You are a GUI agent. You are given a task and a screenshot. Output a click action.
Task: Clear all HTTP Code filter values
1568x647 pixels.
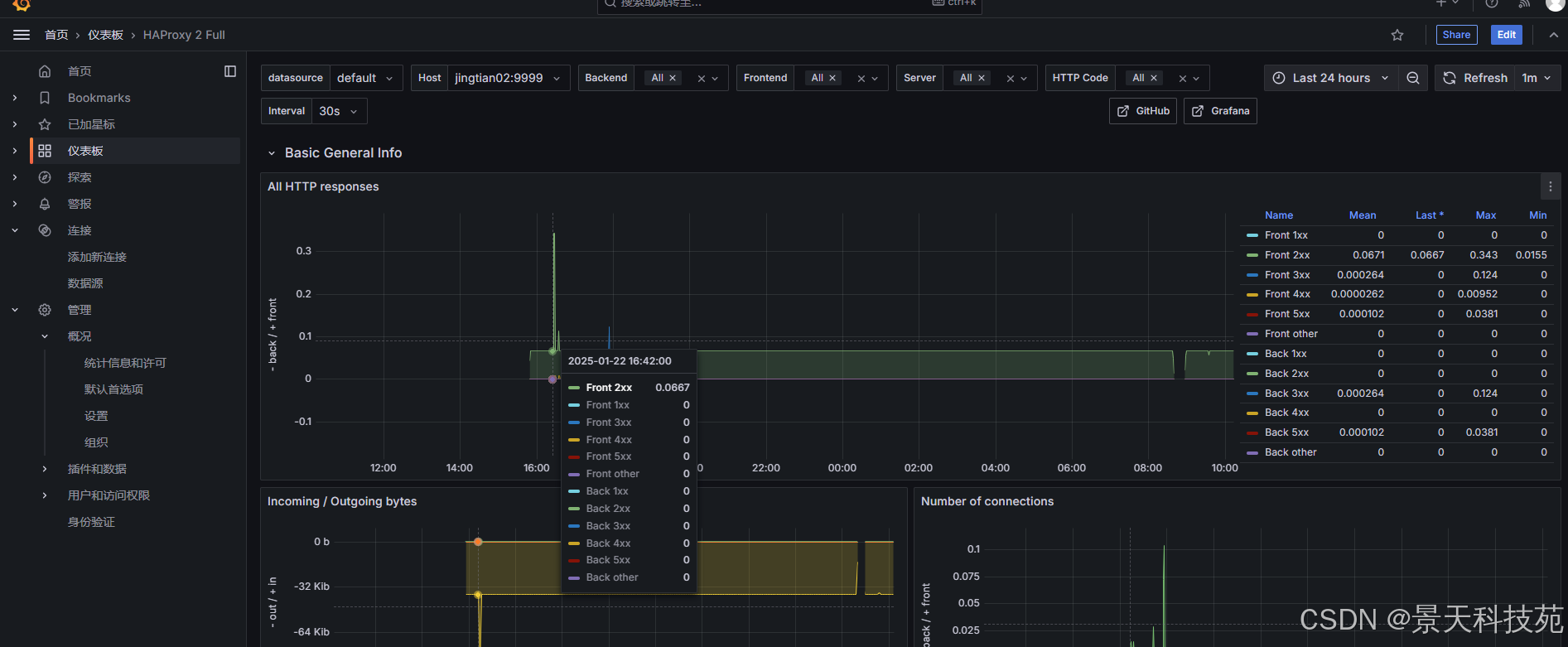pyautogui.click(x=1183, y=79)
